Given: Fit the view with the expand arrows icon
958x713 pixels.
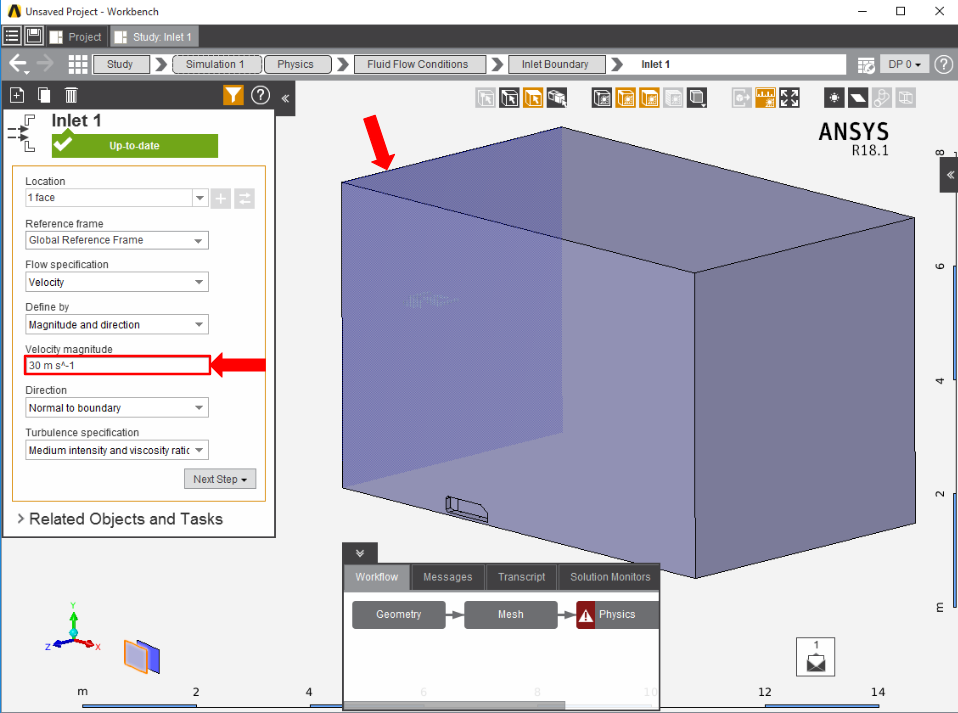Looking at the screenshot, I should [x=789, y=98].
